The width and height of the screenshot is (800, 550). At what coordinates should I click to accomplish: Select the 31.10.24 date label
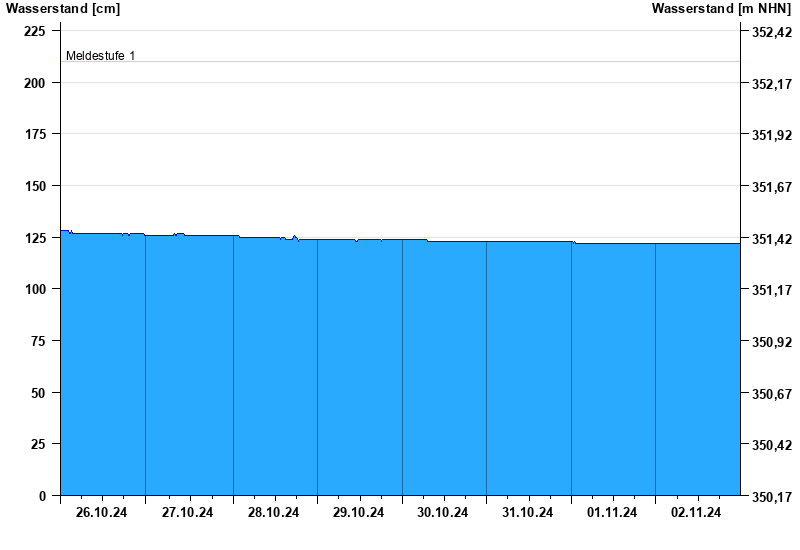[528, 512]
